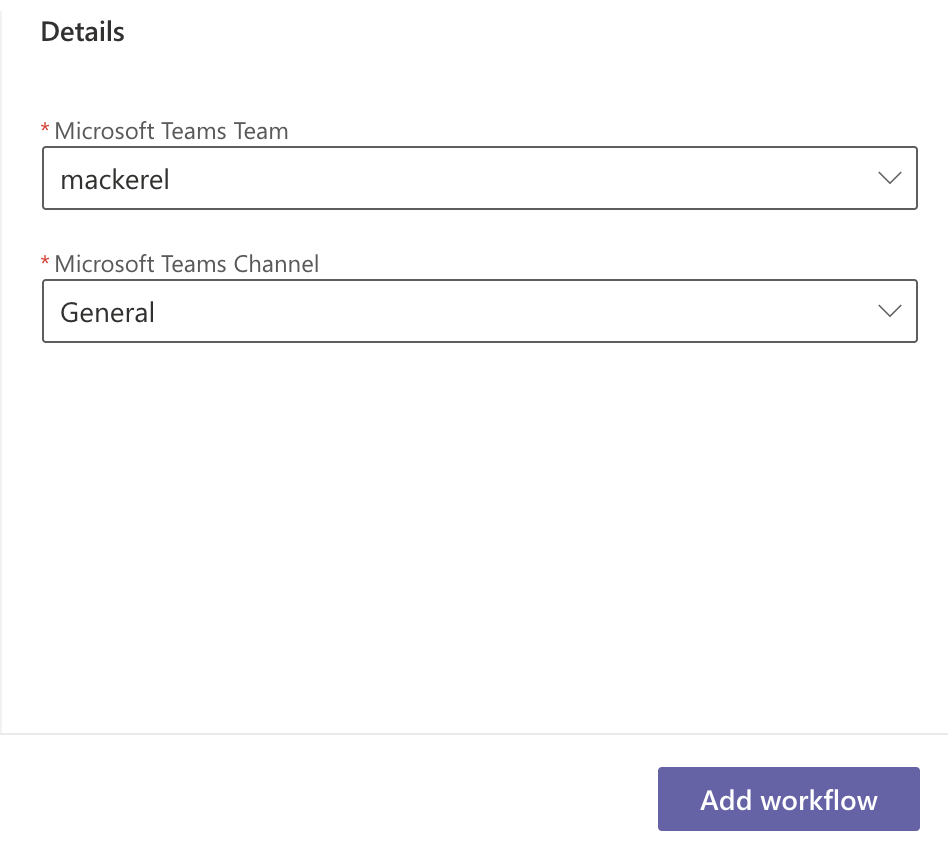The width and height of the screenshot is (948, 866).
Task: Open the Microsoft Teams Channel dropdown showing General
Action: click(479, 311)
